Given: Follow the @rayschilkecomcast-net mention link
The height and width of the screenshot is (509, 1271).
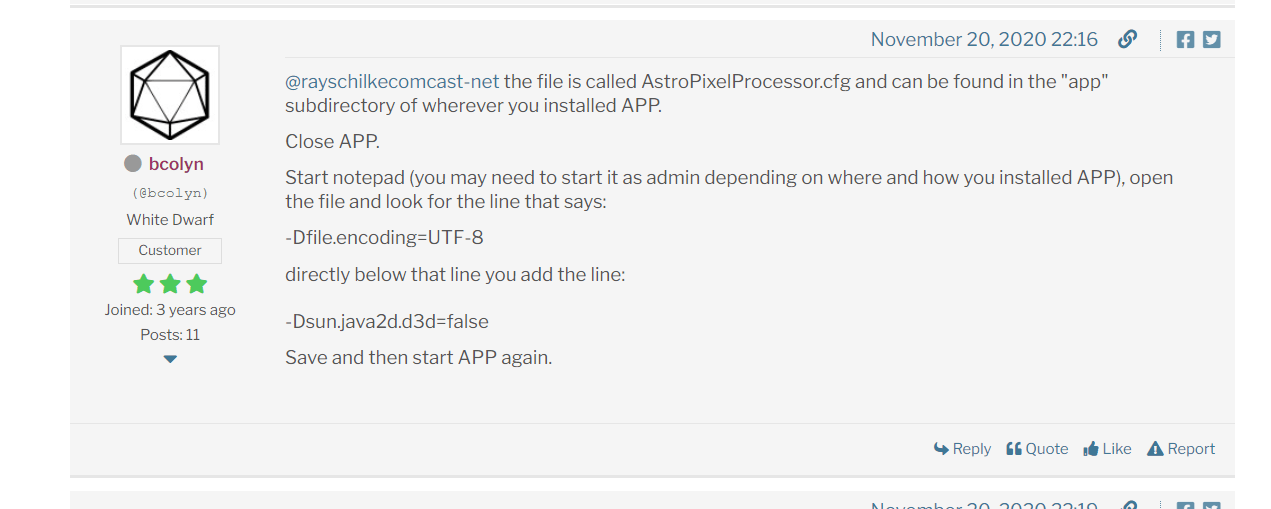Looking at the screenshot, I should coord(392,81).
